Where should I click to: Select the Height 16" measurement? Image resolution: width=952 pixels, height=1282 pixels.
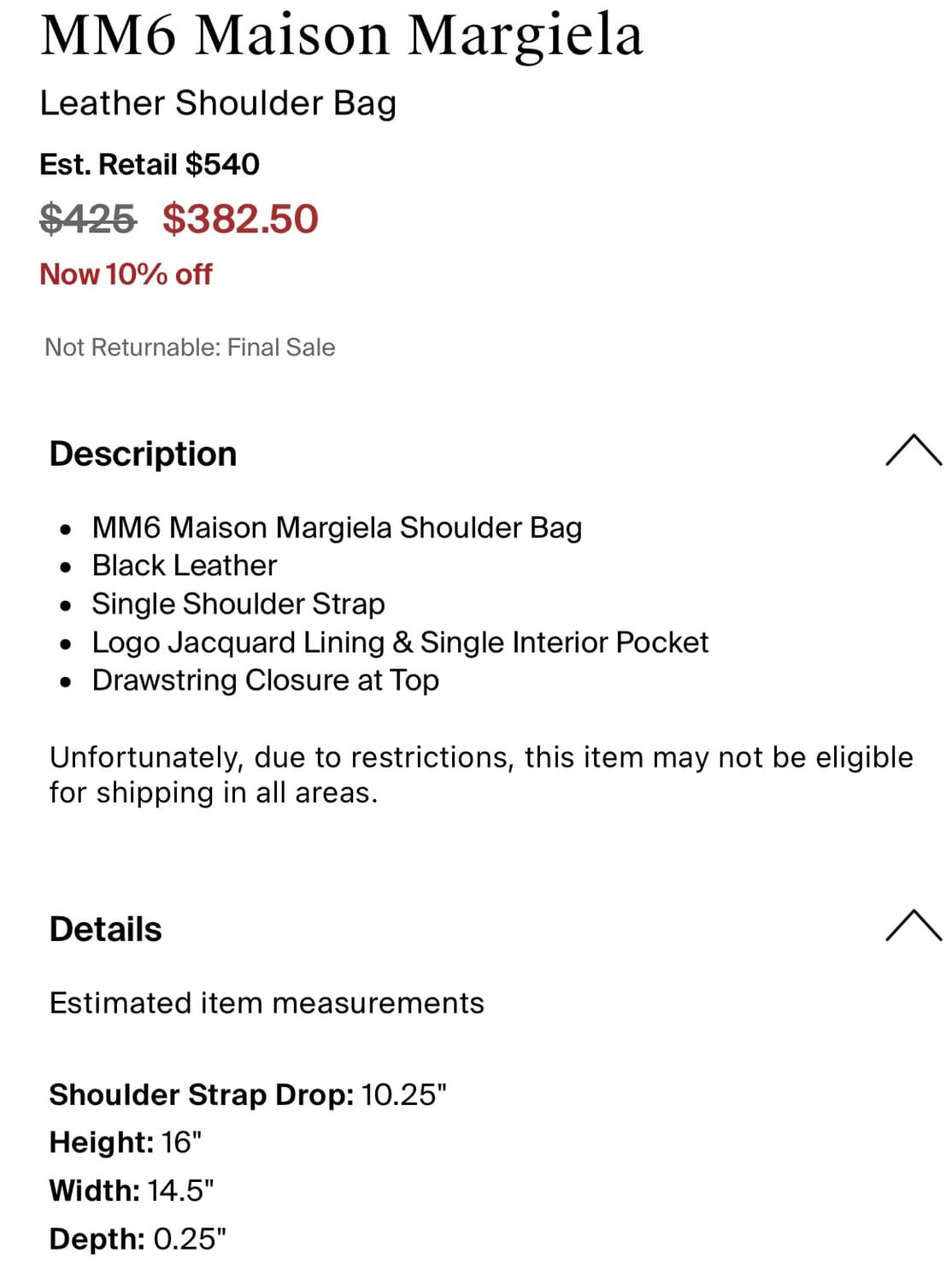[126, 1143]
